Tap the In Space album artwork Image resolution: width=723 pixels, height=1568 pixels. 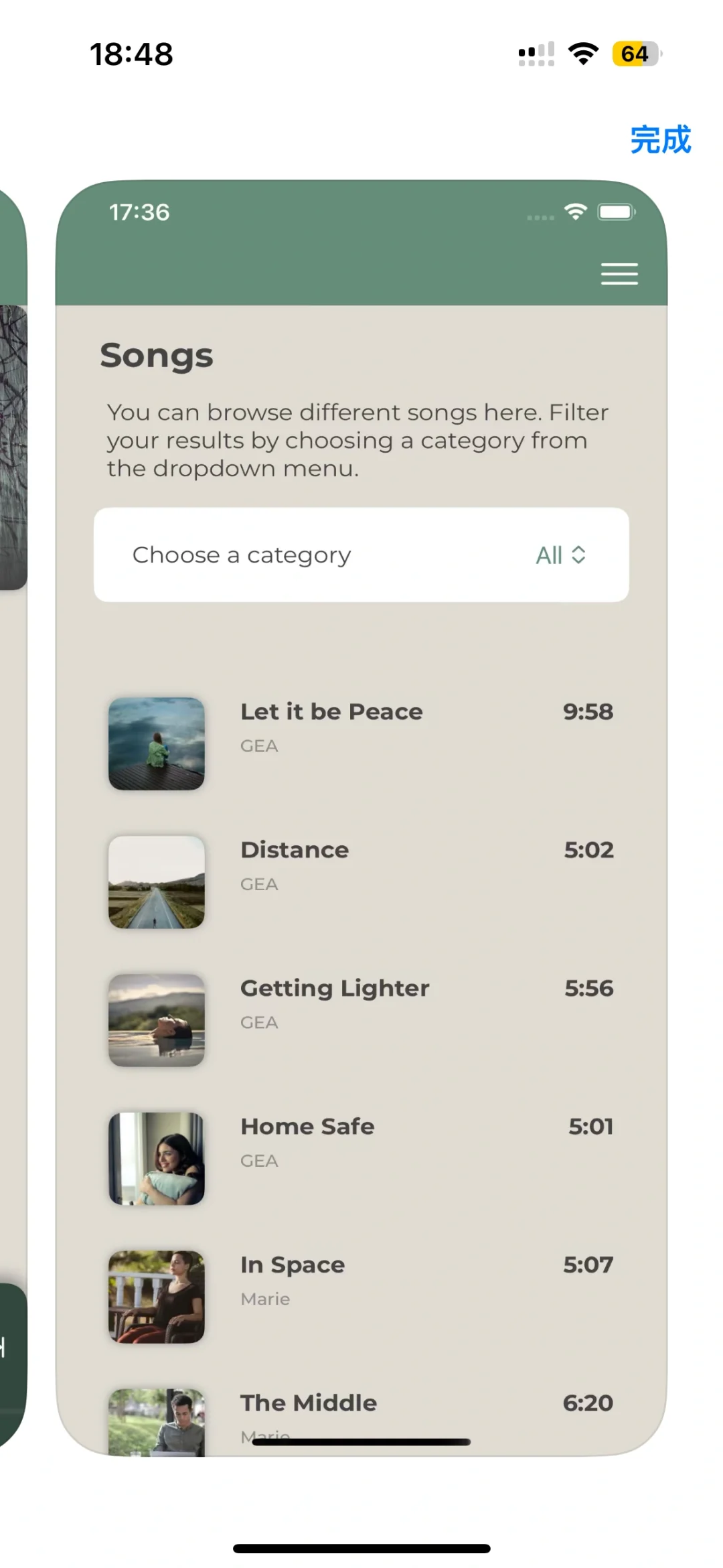tap(157, 1297)
